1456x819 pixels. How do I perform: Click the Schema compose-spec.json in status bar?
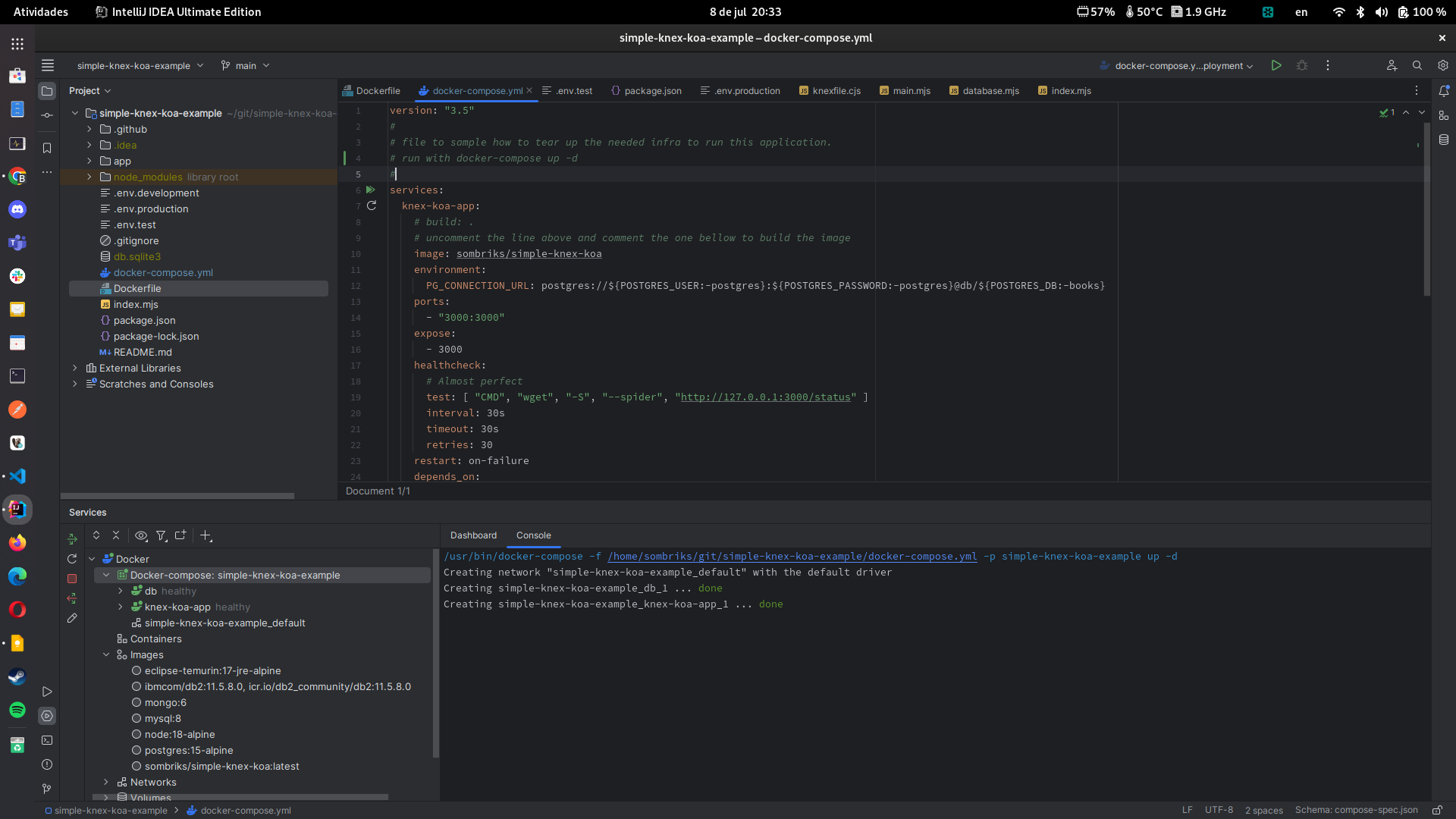(1357, 810)
